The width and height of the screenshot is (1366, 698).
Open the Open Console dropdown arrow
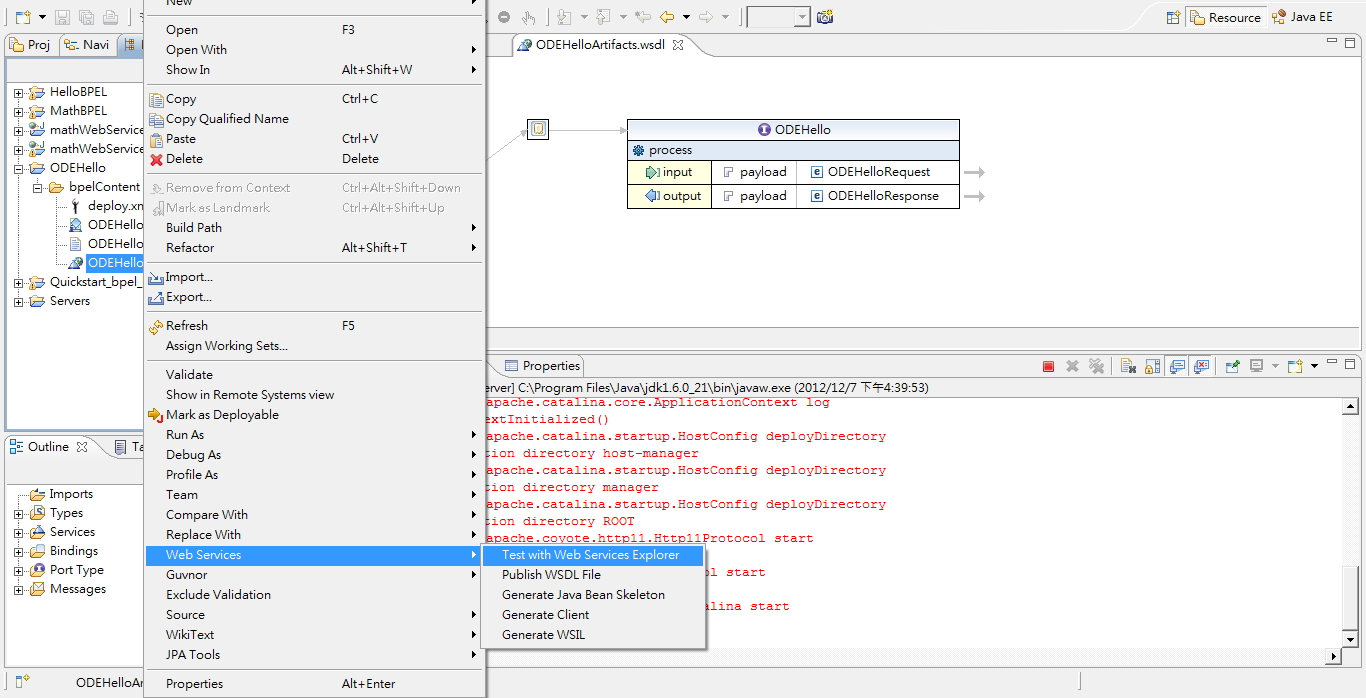(1314, 366)
